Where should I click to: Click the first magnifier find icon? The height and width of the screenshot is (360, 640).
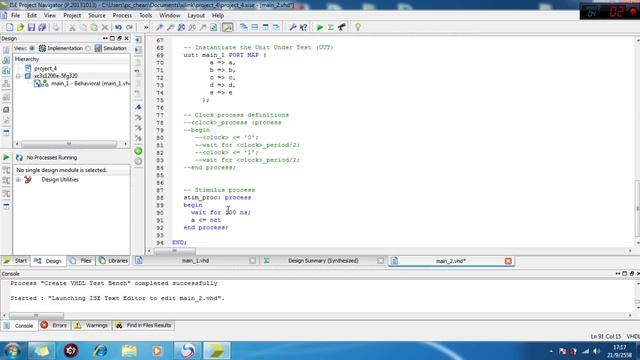[159, 27]
